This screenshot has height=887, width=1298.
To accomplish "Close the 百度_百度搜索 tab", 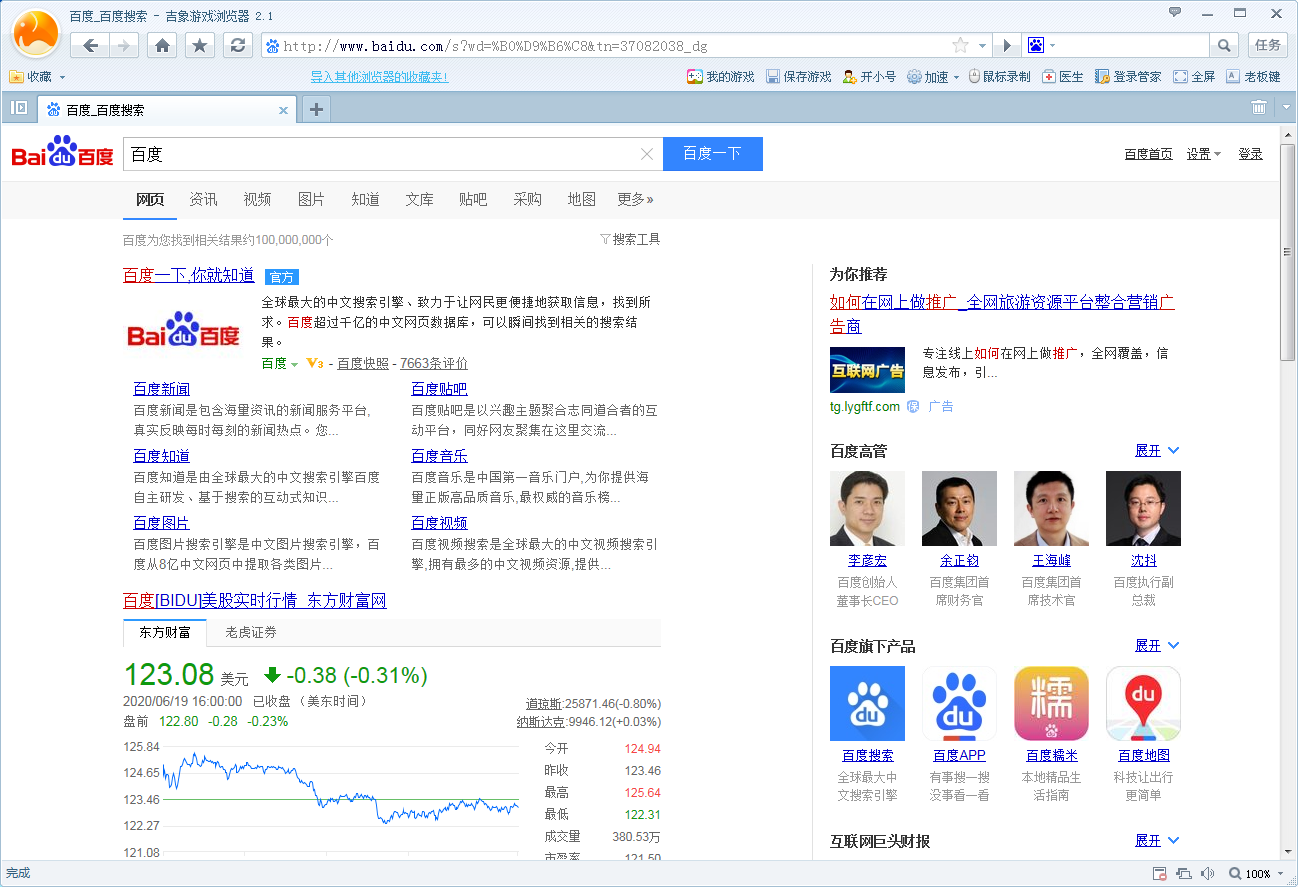I will (284, 110).
